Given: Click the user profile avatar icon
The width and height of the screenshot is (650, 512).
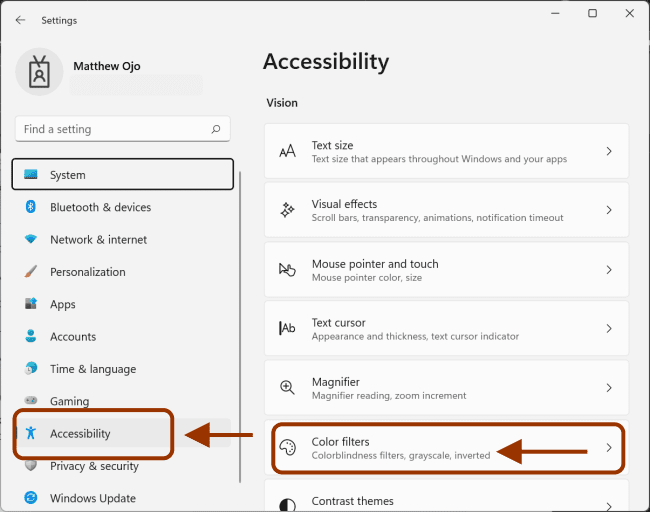Looking at the screenshot, I should [x=39, y=72].
